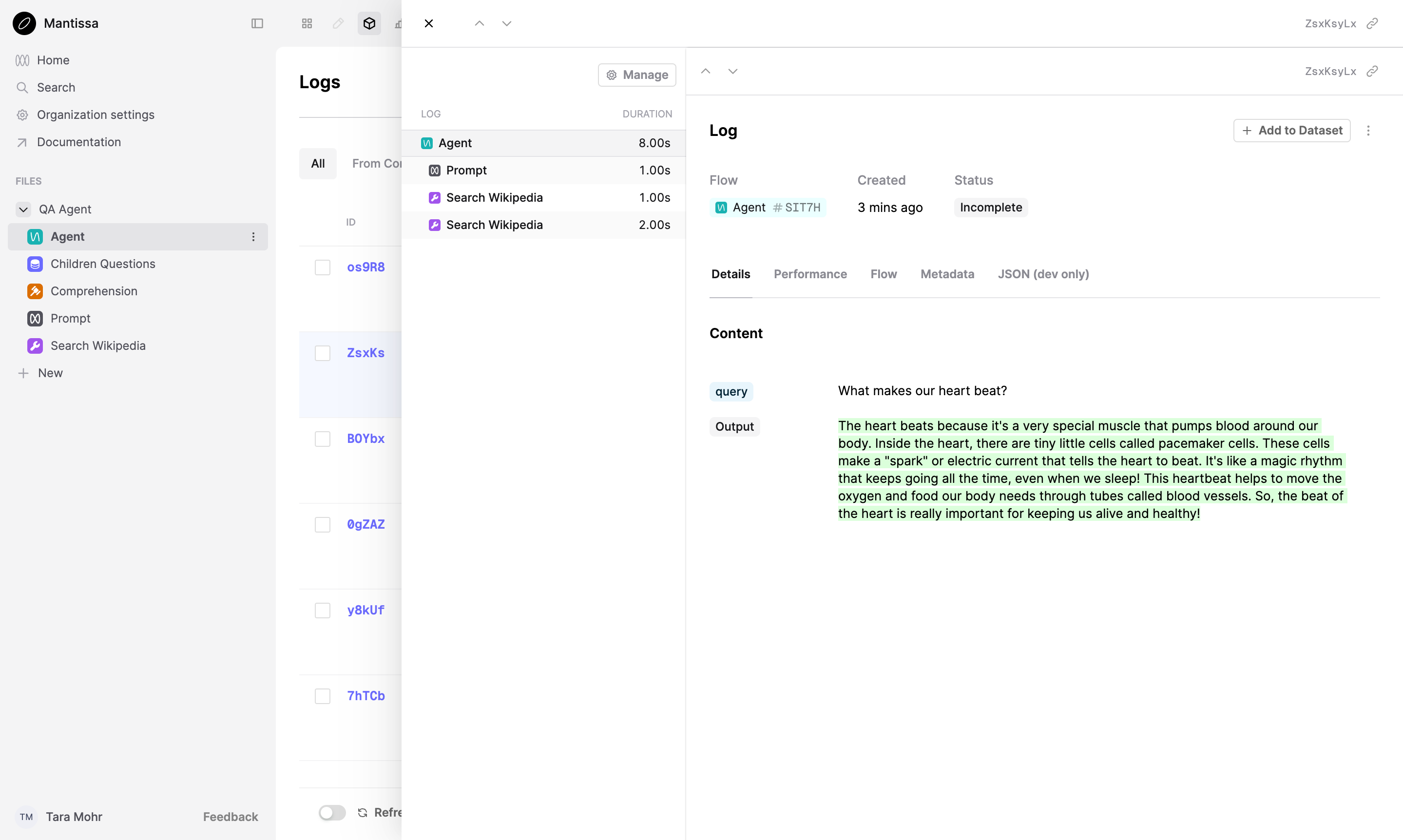The width and height of the screenshot is (1403, 840).
Task: Open log ID y8kUf link
Action: click(365, 610)
